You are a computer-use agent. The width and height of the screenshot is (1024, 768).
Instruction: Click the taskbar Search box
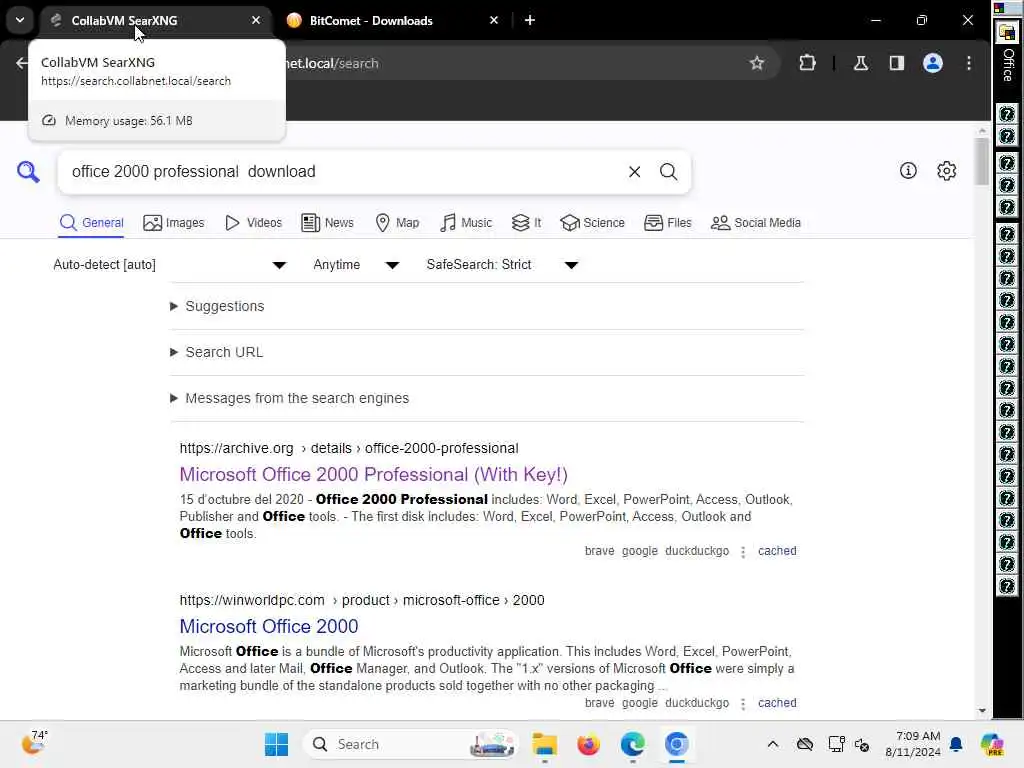pyautogui.click(x=411, y=744)
